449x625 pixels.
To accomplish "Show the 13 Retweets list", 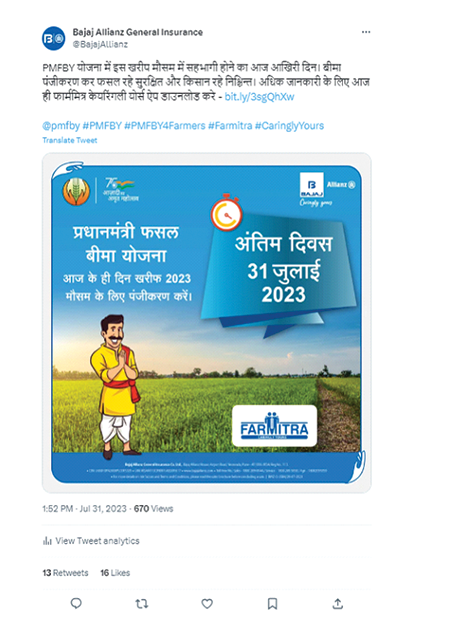I will pos(65,573).
